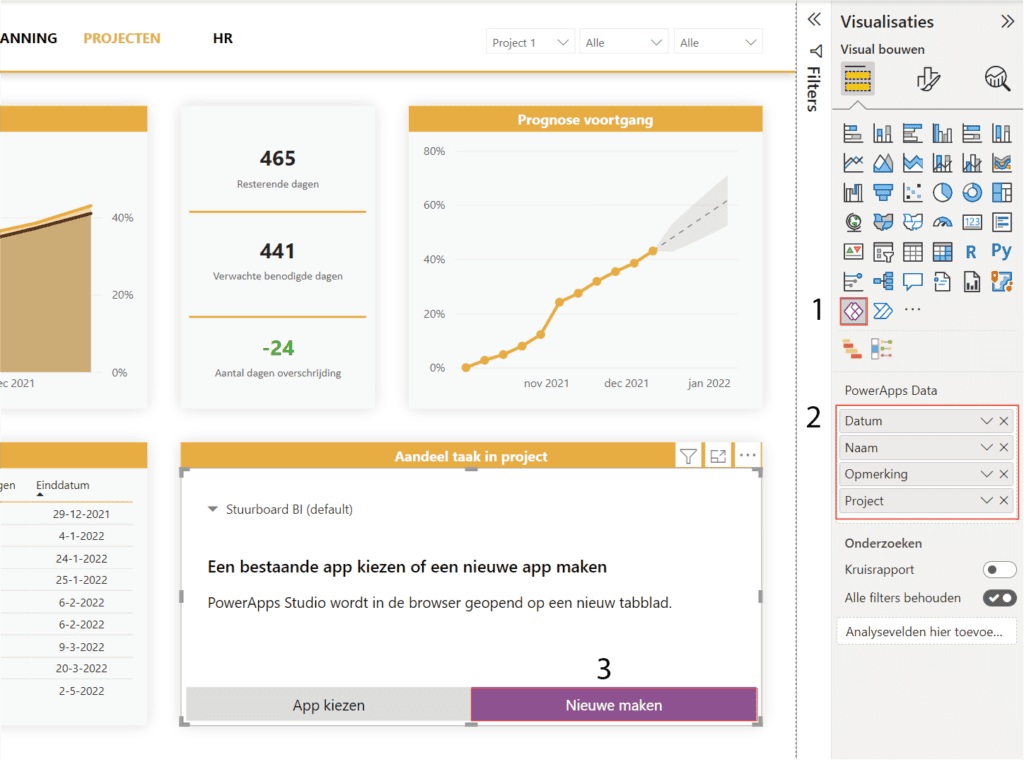Select the Power Apps visual icon
Image resolution: width=1024 pixels, height=760 pixels.
(x=853, y=311)
